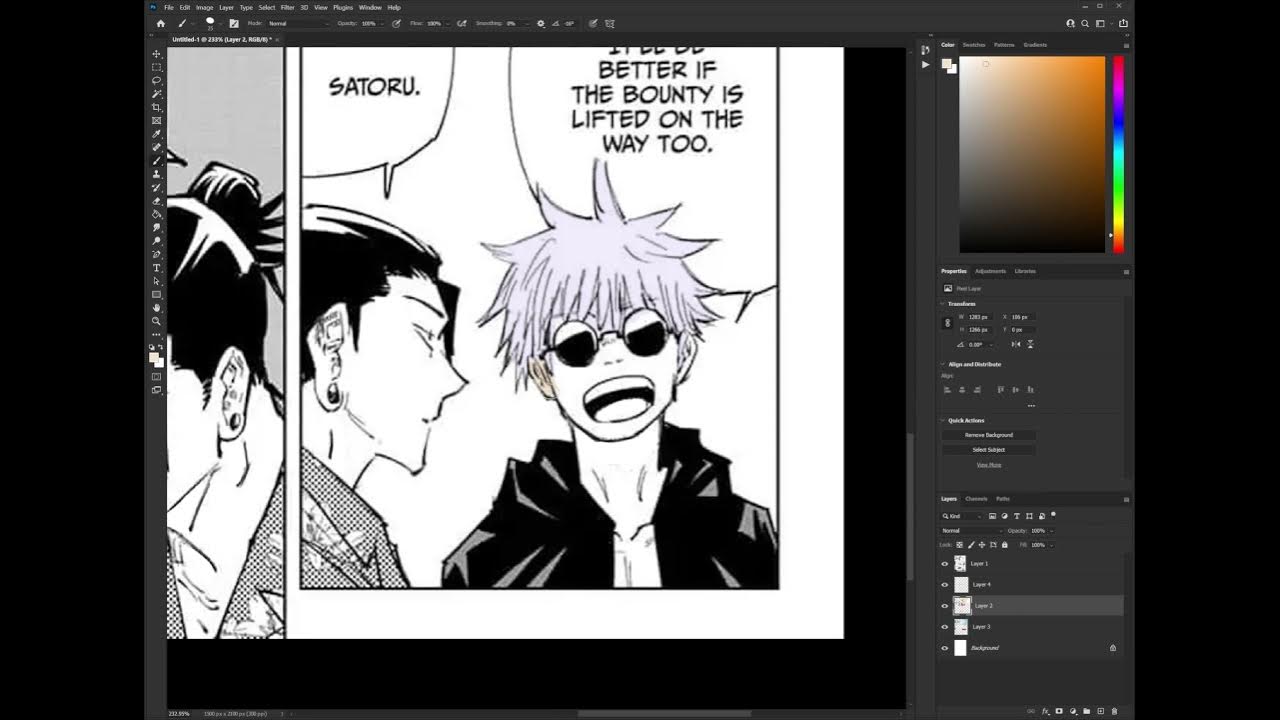The height and width of the screenshot is (720, 1280).
Task: Select the Eraser tool
Action: tap(156, 201)
